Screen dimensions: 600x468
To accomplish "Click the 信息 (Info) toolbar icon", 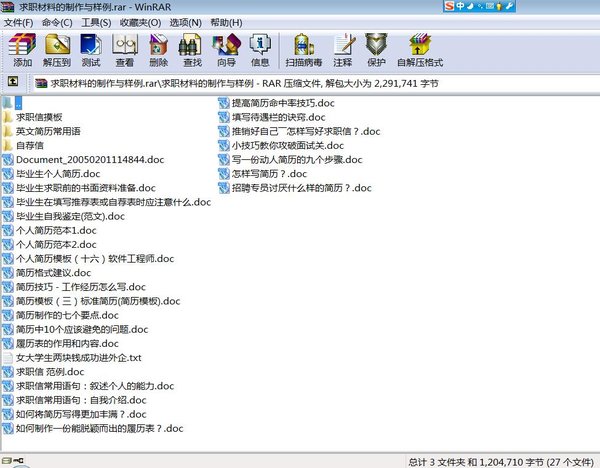I will 260,50.
